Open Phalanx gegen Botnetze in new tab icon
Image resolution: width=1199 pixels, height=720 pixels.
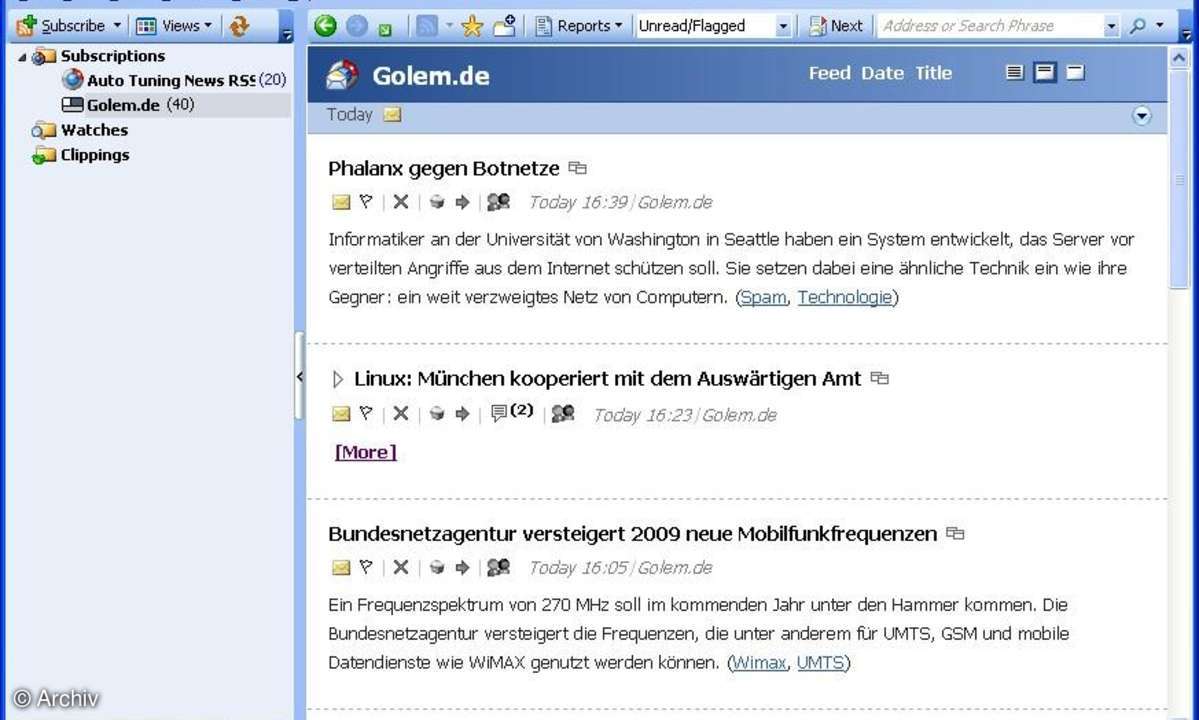point(578,167)
